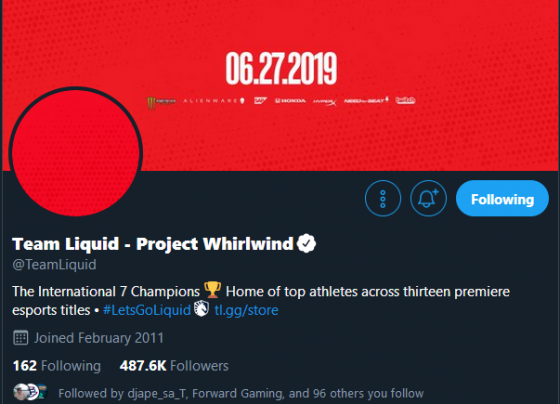560x404 pixels.
Task: View the 487.6K Followers list
Action: click(x=174, y=366)
